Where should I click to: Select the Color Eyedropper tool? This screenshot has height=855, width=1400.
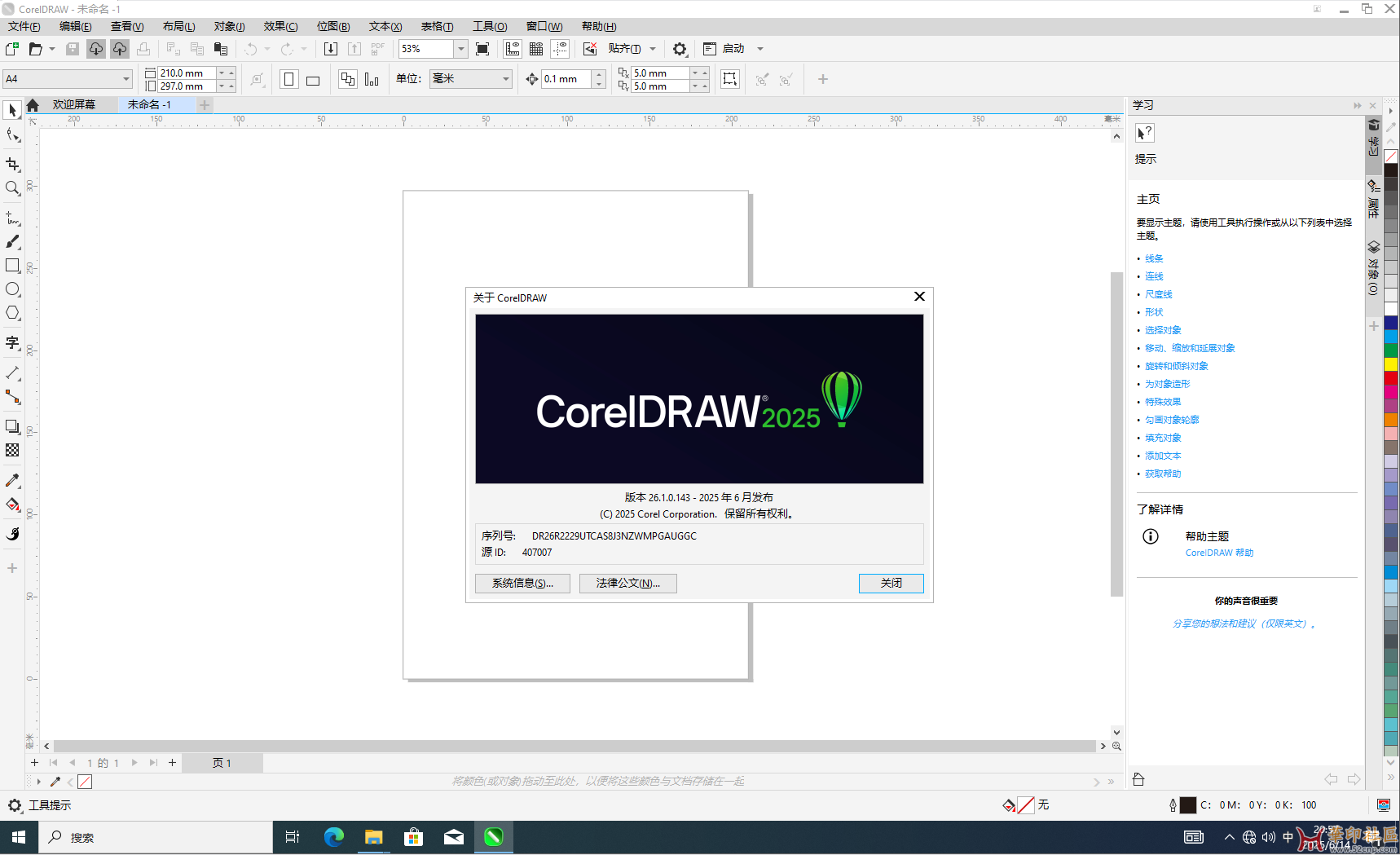[12, 480]
